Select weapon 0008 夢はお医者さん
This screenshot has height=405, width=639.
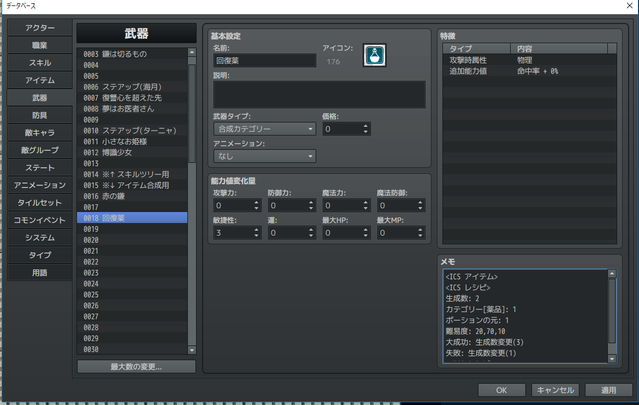pos(132,109)
